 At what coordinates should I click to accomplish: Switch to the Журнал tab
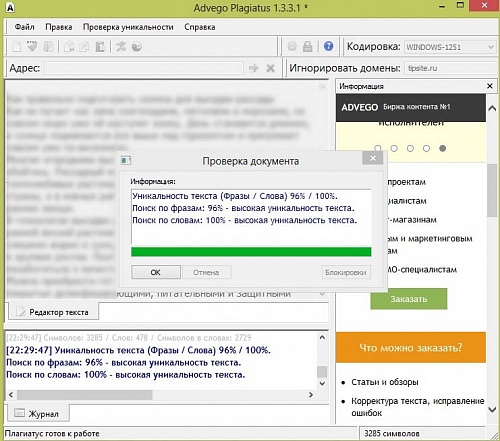(37, 413)
